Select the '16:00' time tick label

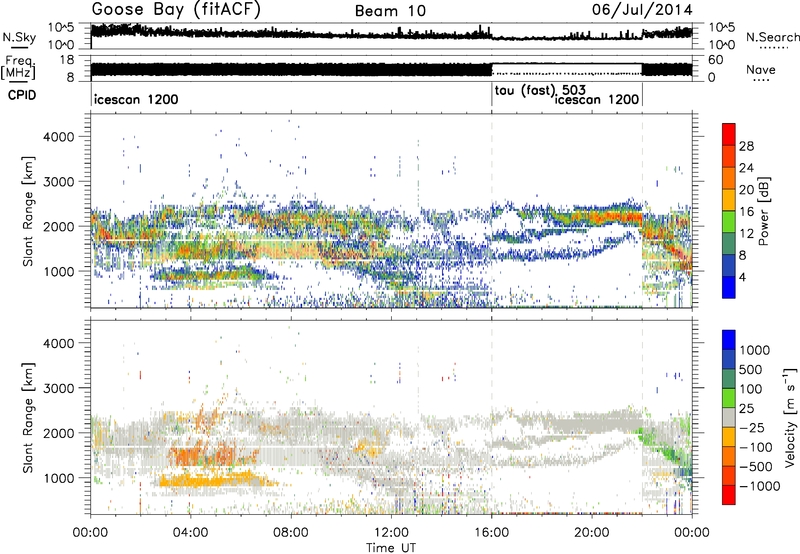tap(491, 533)
